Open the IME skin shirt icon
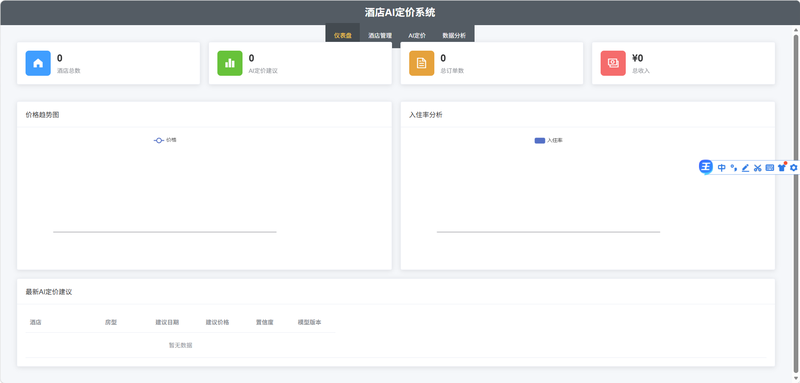Screen dimensions: 800x383 (782, 167)
